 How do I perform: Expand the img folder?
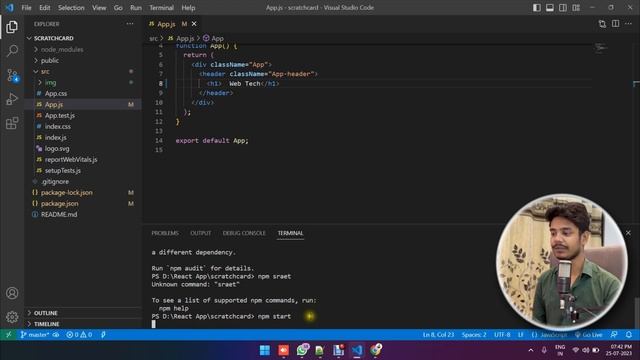click(83, 82)
